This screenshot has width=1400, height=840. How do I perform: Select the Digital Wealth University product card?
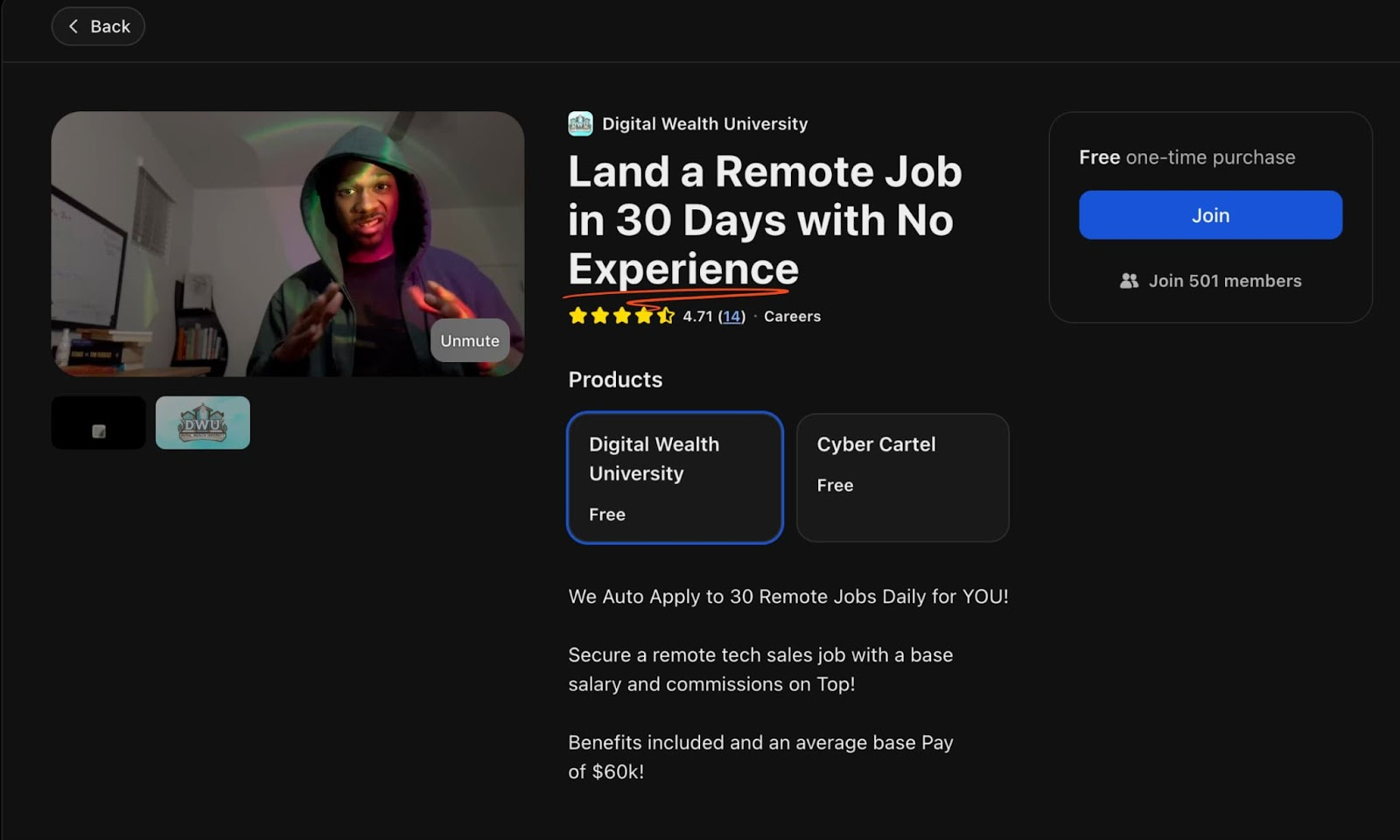point(675,478)
